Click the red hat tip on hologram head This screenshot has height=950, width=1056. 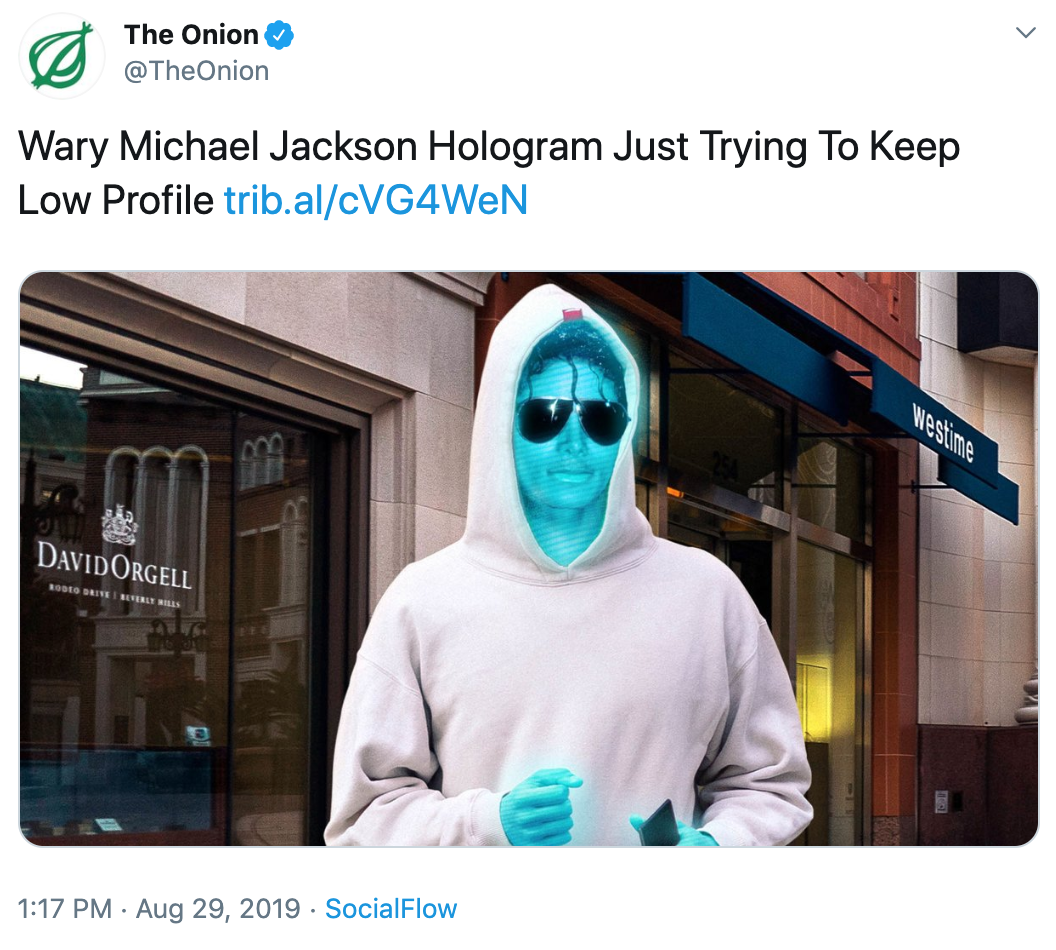571,314
